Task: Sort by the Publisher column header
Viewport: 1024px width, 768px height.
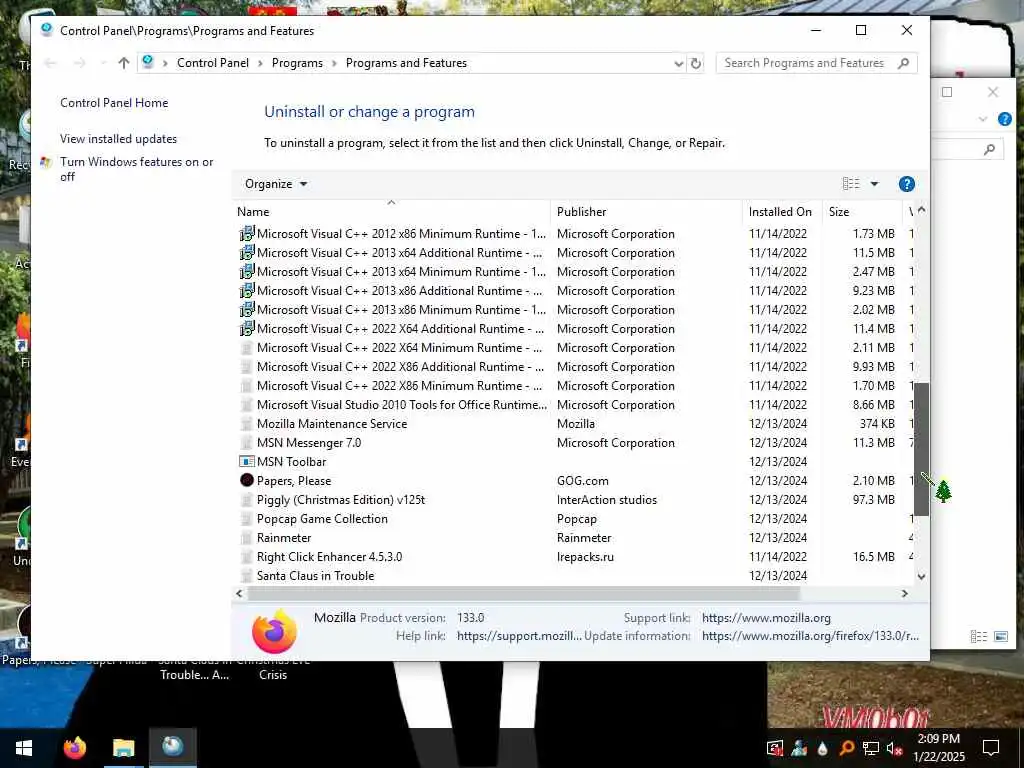Action: [647, 212]
